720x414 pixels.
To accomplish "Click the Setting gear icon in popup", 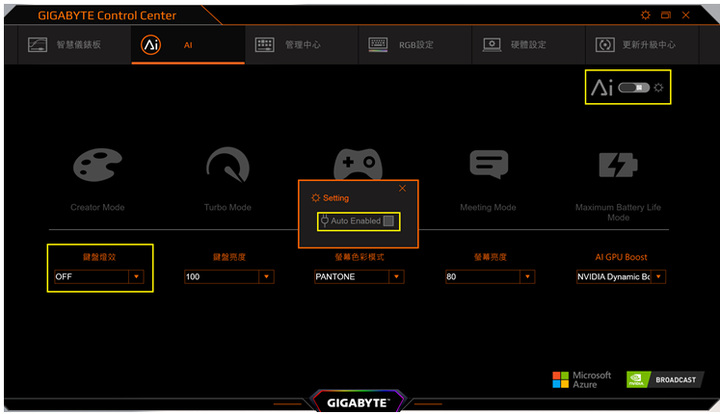I will (x=315, y=198).
